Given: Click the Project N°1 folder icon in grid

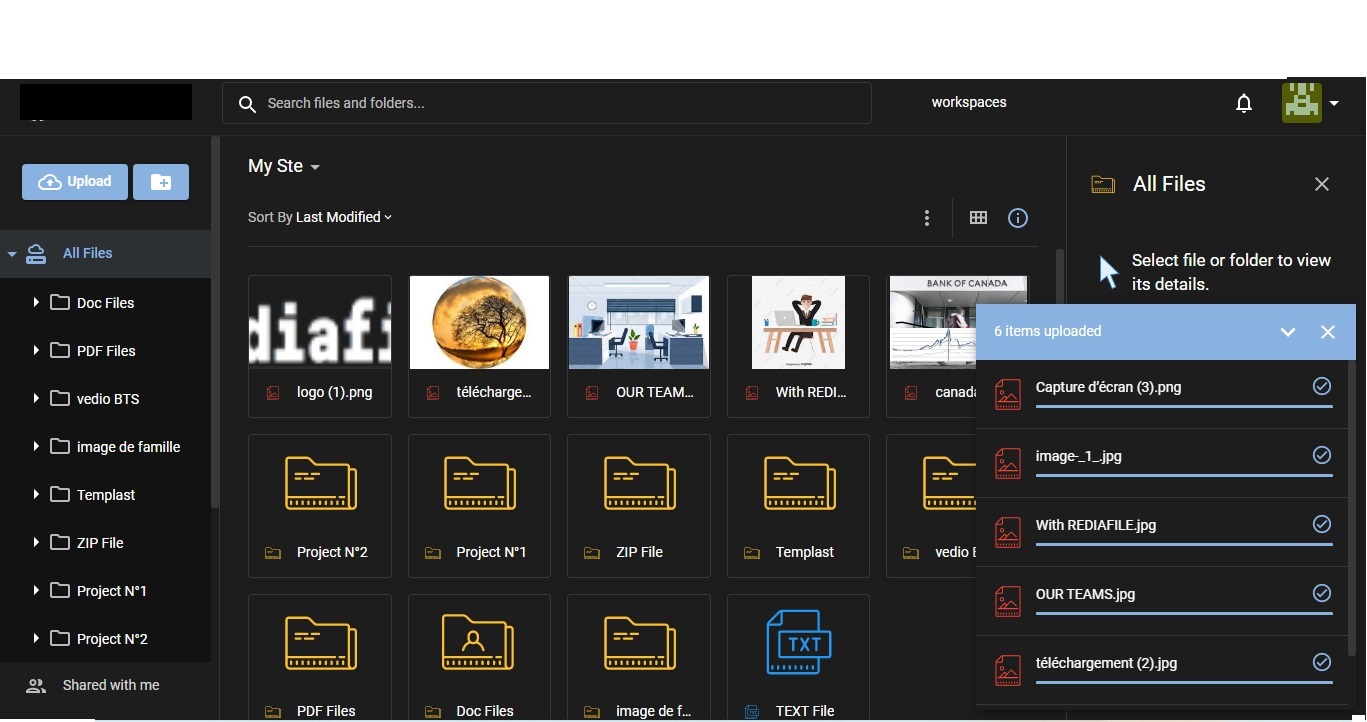Looking at the screenshot, I should 480,484.
